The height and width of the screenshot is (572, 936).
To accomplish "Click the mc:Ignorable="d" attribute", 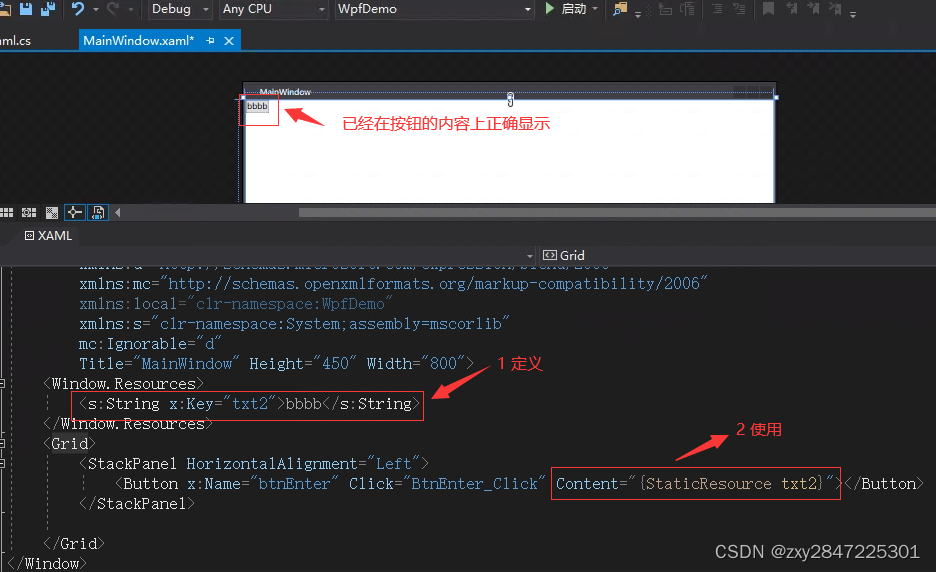I will click(150, 344).
